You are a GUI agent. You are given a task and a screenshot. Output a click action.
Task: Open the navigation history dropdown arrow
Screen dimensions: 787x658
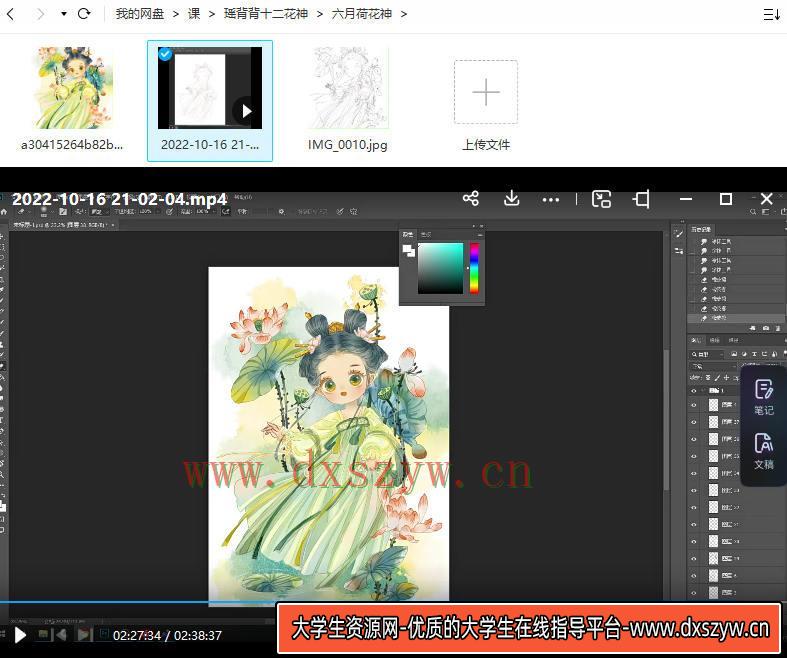[64, 14]
